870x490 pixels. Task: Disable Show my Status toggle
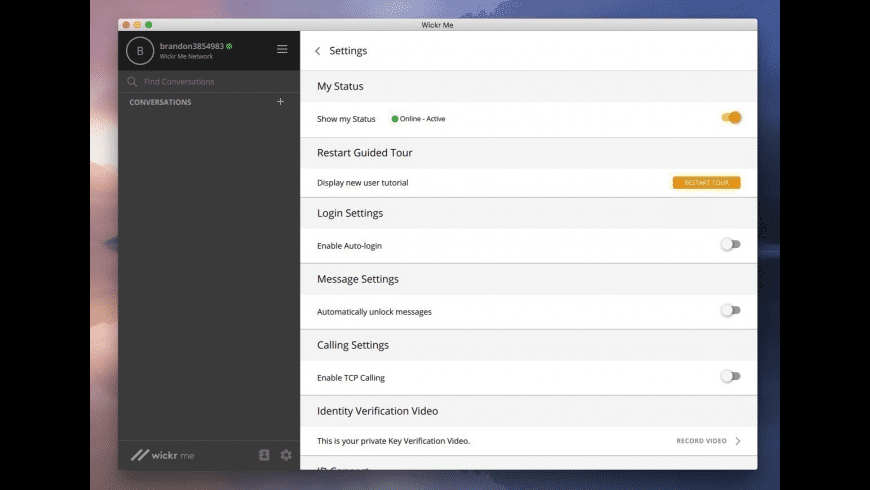coord(731,118)
